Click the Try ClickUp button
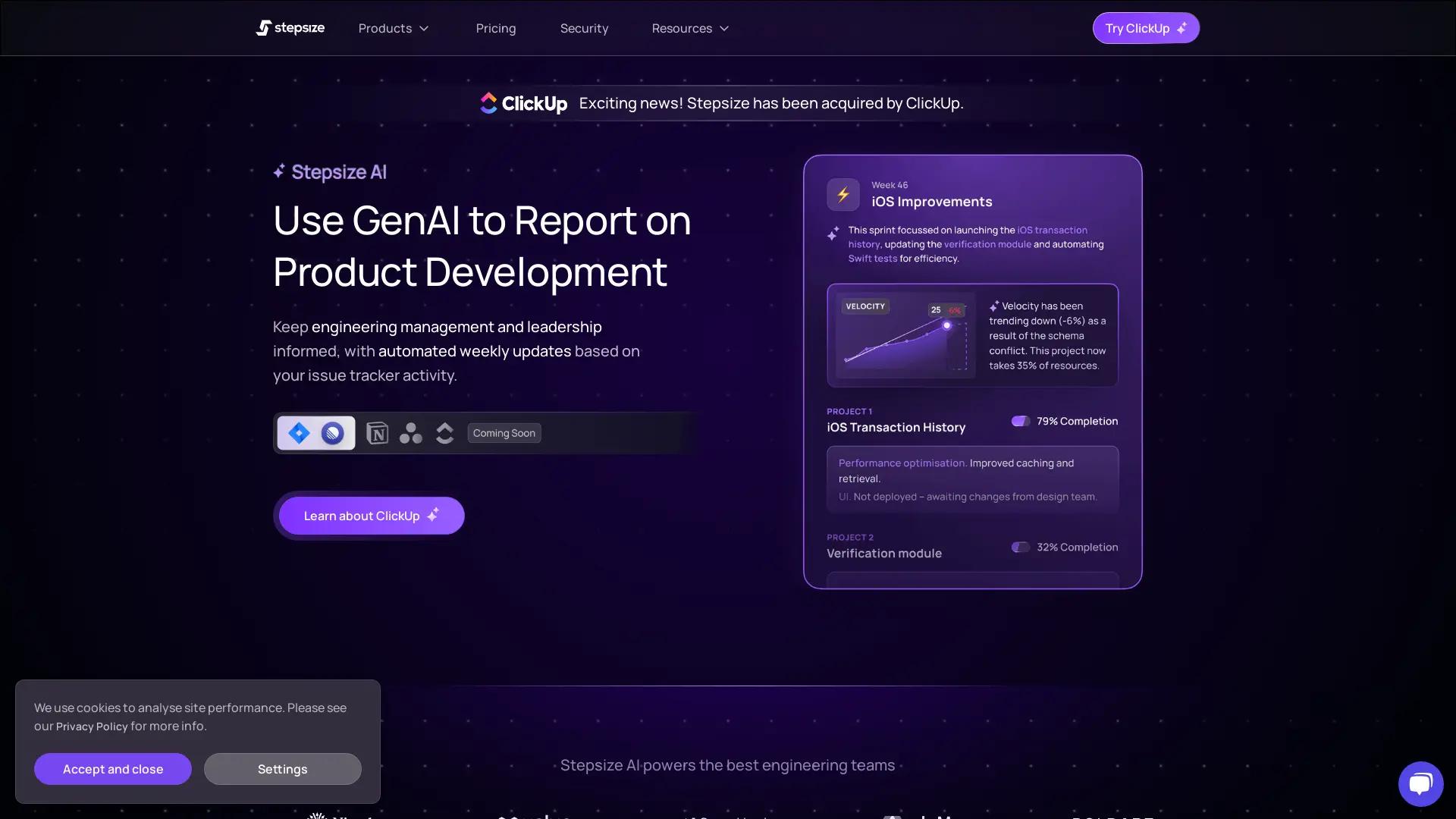Image resolution: width=1456 pixels, height=819 pixels. pos(1145,28)
